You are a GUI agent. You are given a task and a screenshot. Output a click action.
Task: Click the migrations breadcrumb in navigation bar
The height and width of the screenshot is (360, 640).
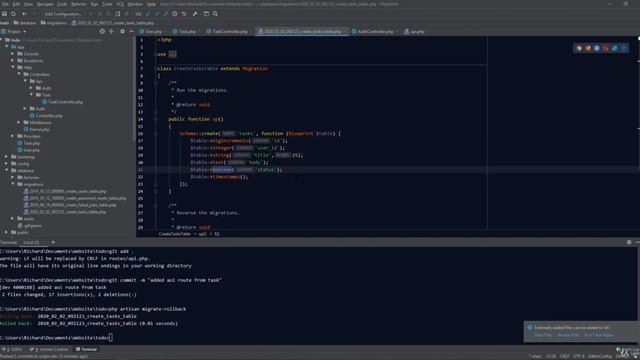pos(53,23)
